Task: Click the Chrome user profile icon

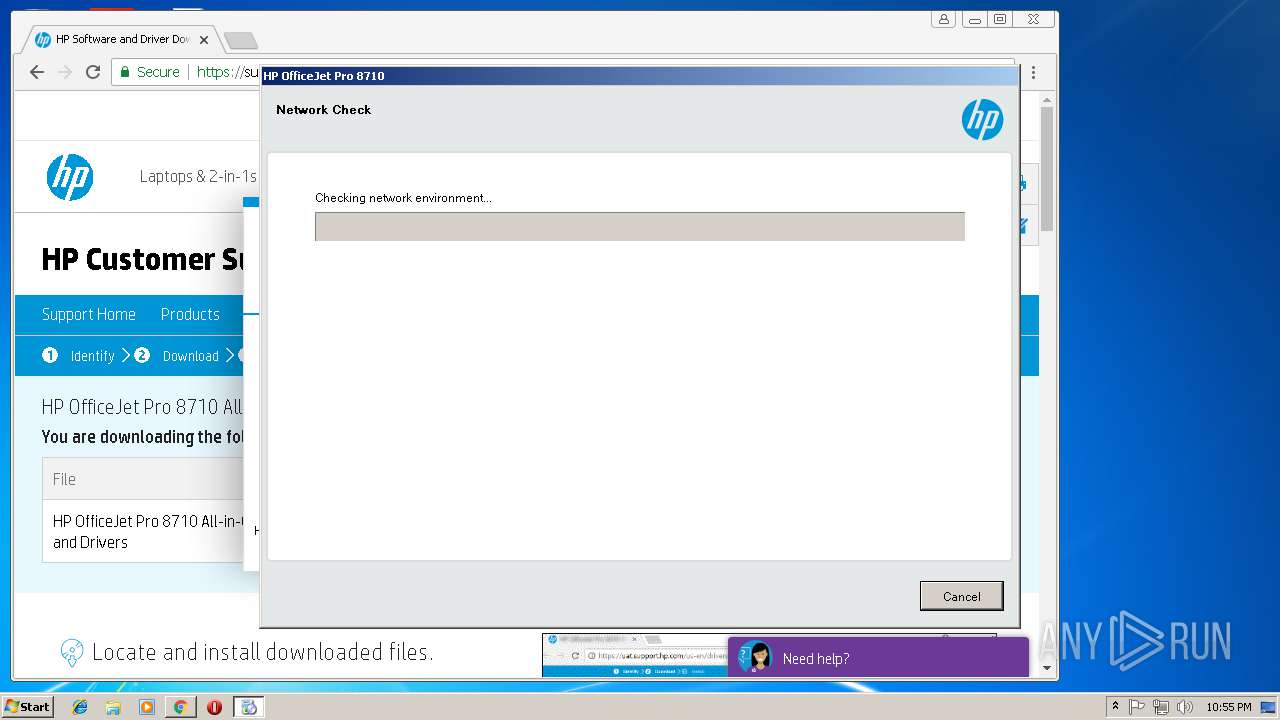Action: [x=944, y=19]
